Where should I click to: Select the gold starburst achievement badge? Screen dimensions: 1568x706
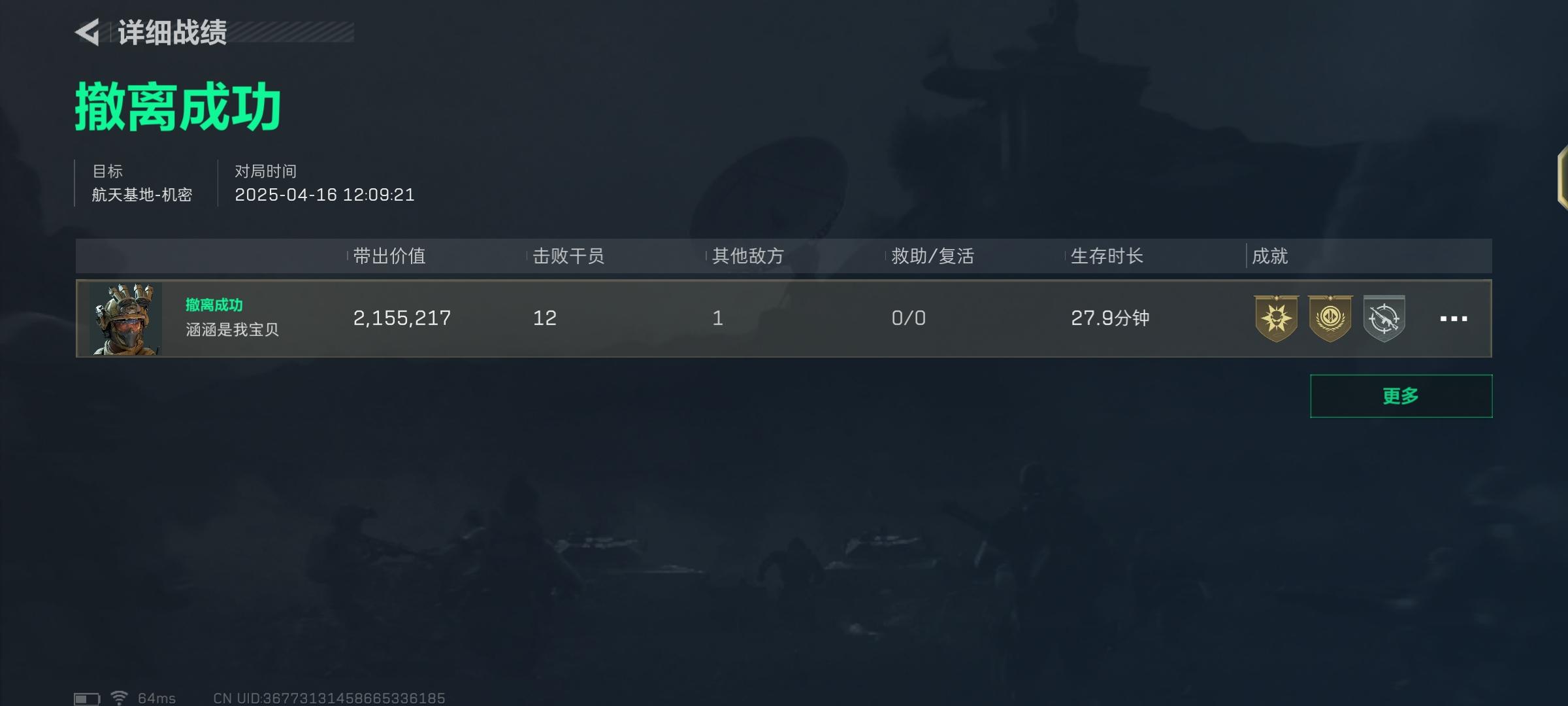tap(1276, 318)
